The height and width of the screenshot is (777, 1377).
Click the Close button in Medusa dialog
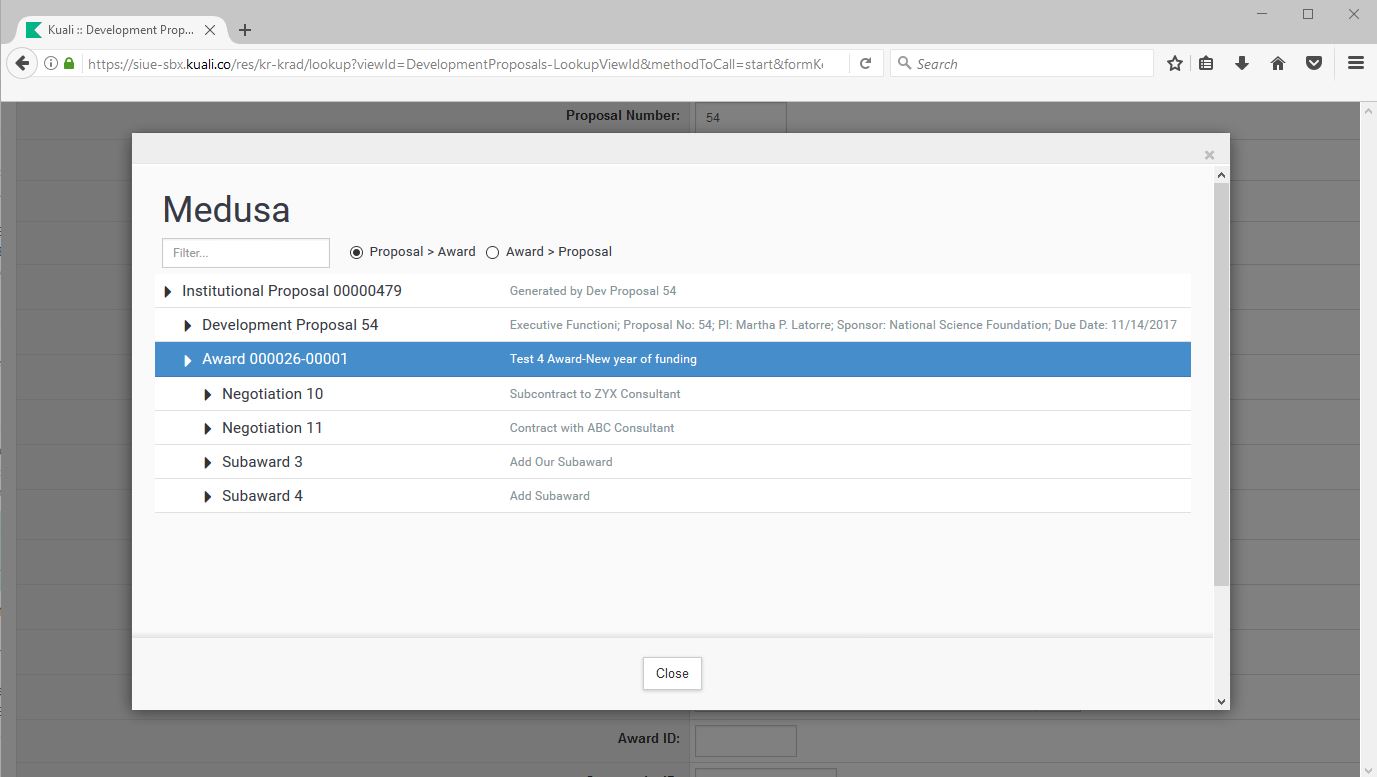tap(672, 673)
